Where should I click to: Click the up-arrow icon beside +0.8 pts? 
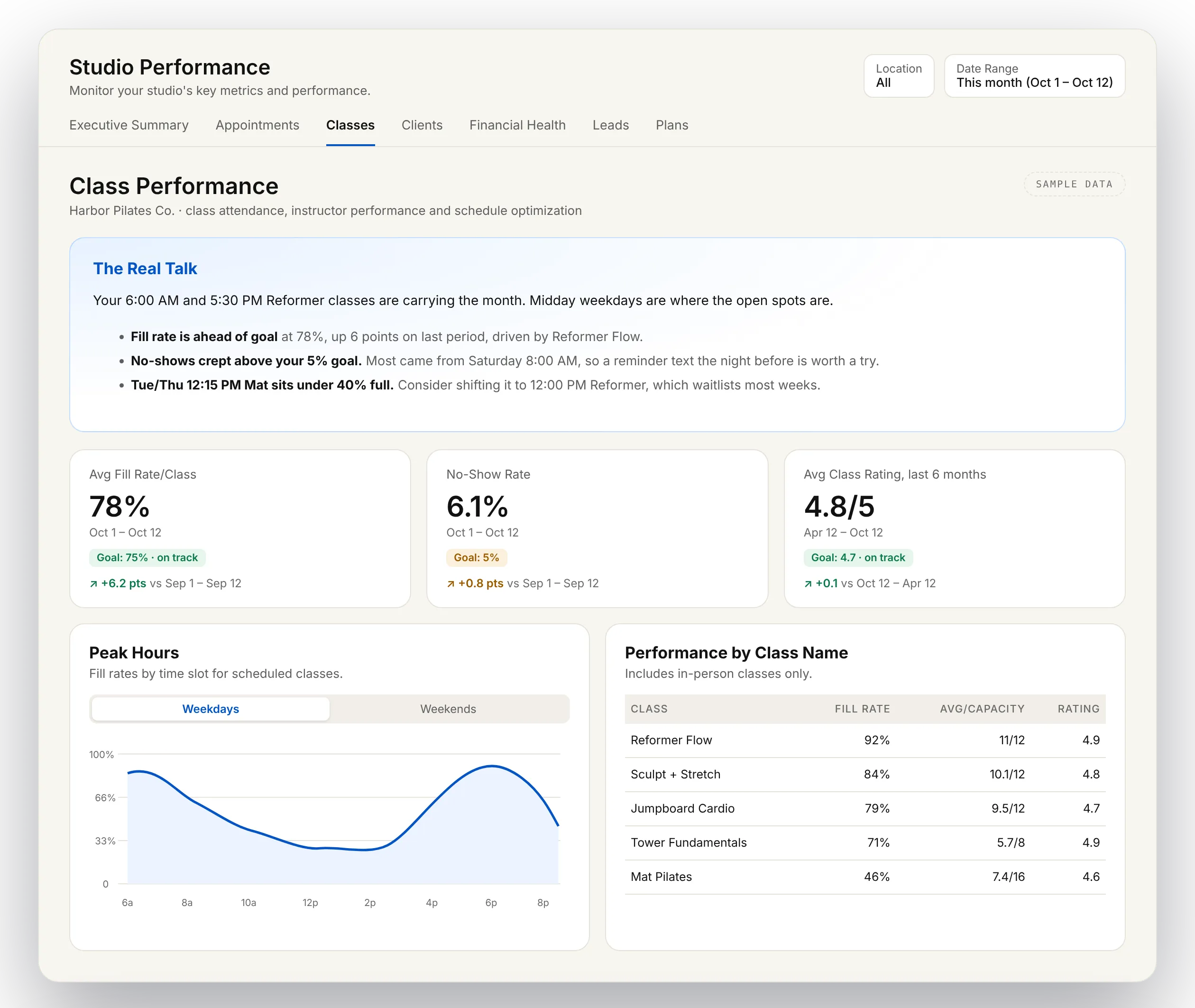[x=450, y=583]
